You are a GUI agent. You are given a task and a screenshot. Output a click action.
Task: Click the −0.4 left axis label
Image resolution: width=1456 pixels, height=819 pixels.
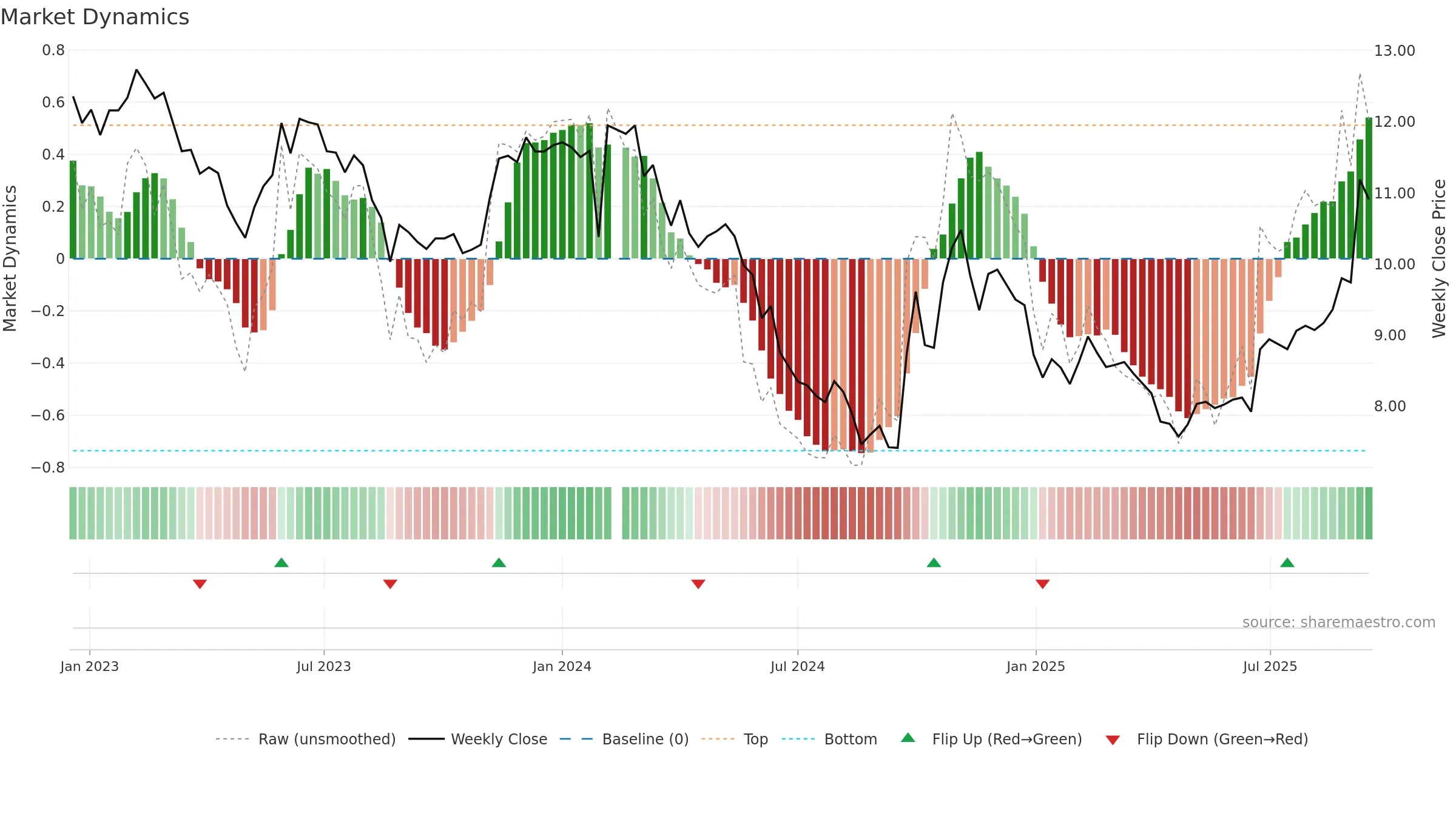(x=48, y=363)
